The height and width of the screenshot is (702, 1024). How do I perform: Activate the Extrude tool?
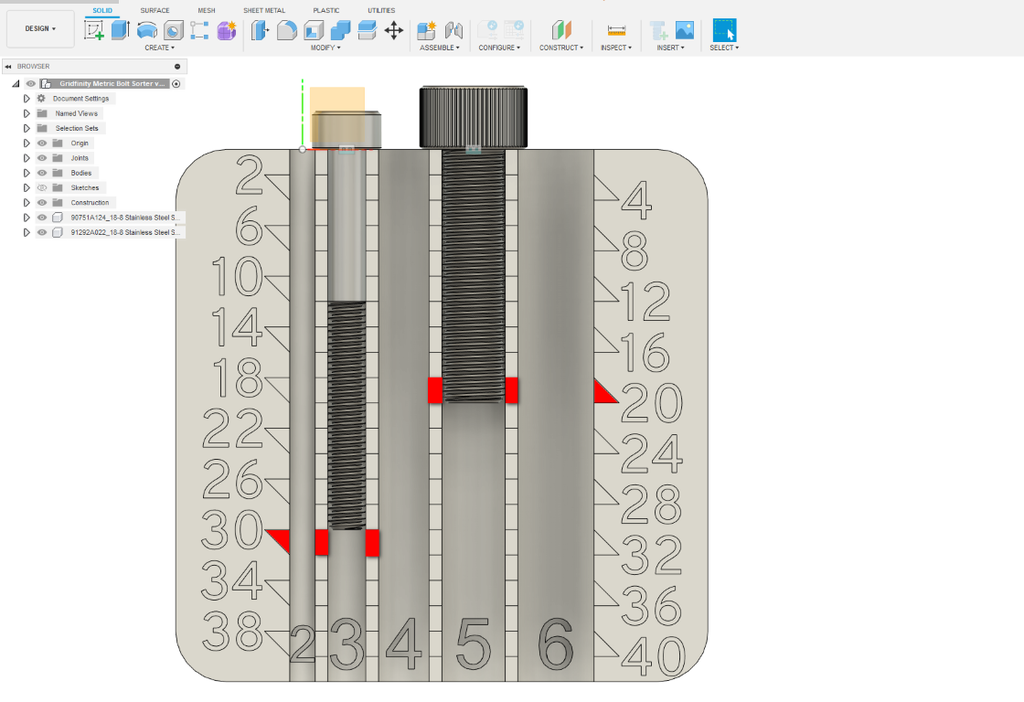(x=120, y=29)
